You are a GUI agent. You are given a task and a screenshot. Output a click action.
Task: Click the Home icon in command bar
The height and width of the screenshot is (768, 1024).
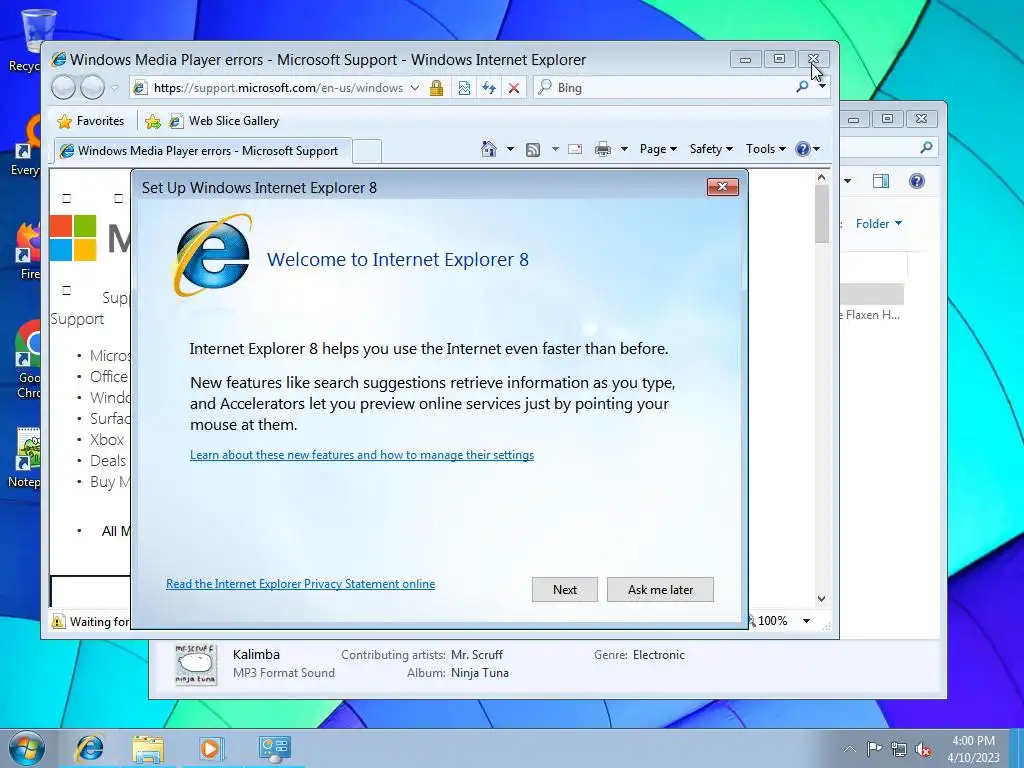488,149
